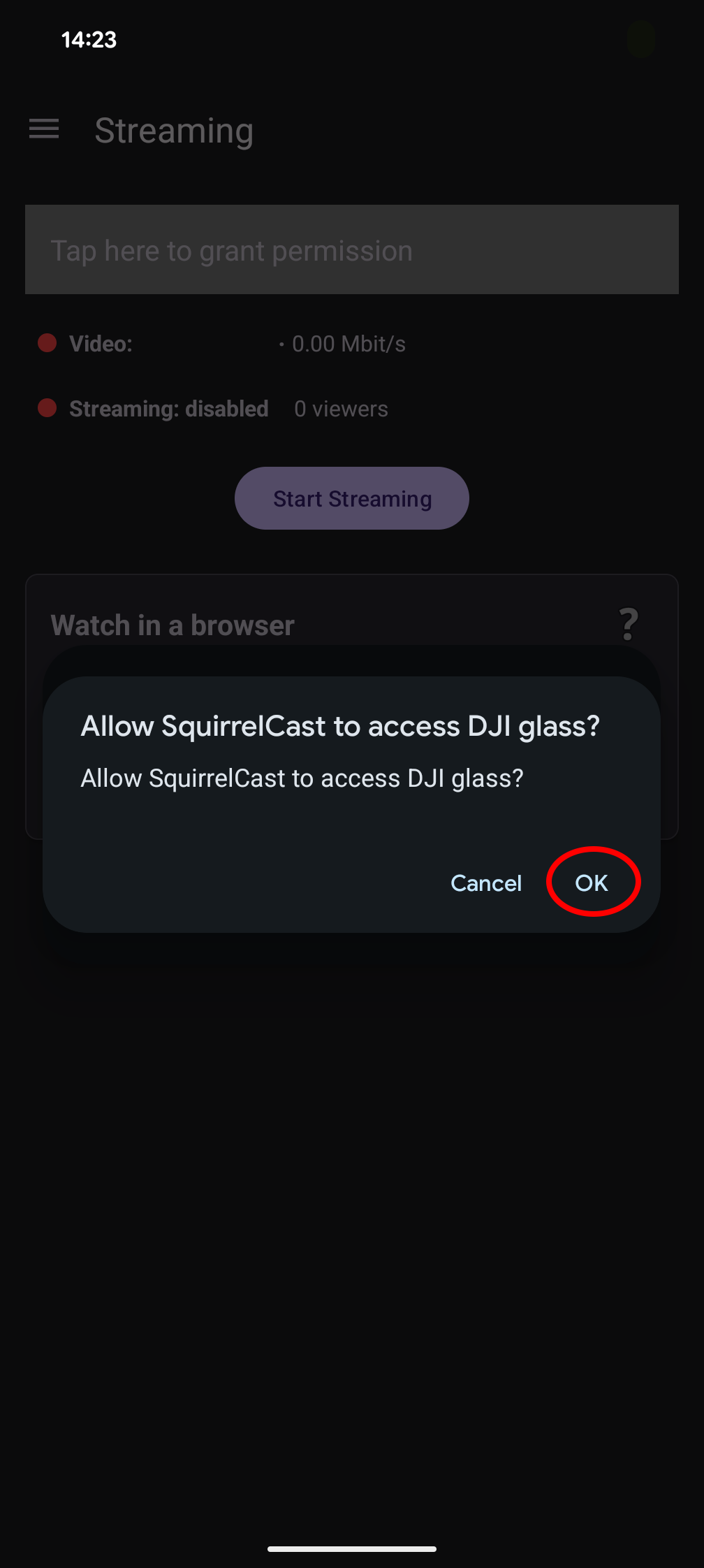The image size is (704, 1568).
Task: Click the question mark next to Watch in browser
Action: tap(629, 620)
